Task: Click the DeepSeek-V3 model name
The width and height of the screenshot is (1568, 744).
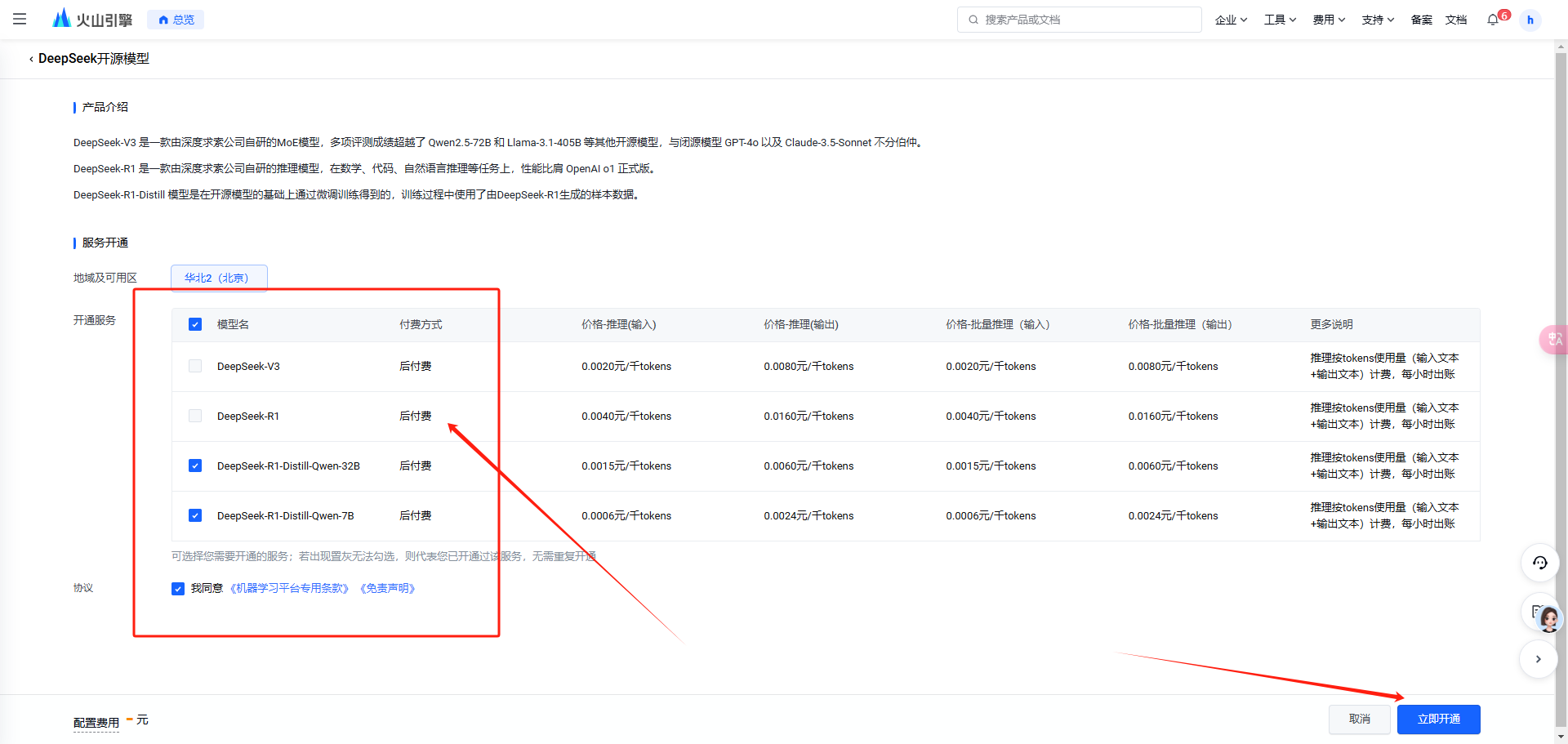Action: click(x=248, y=366)
